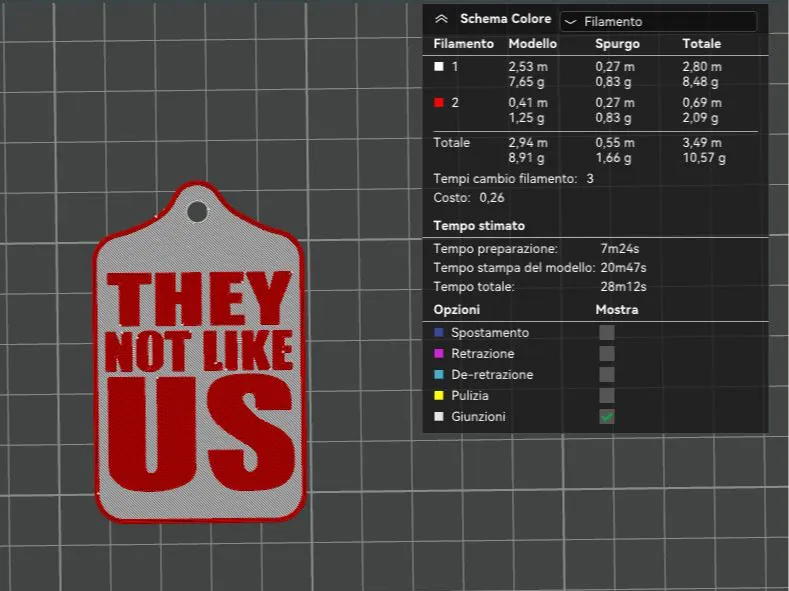Toggle the Spostamento display checkbox
789x591 pixels.
tap(607, 332)
